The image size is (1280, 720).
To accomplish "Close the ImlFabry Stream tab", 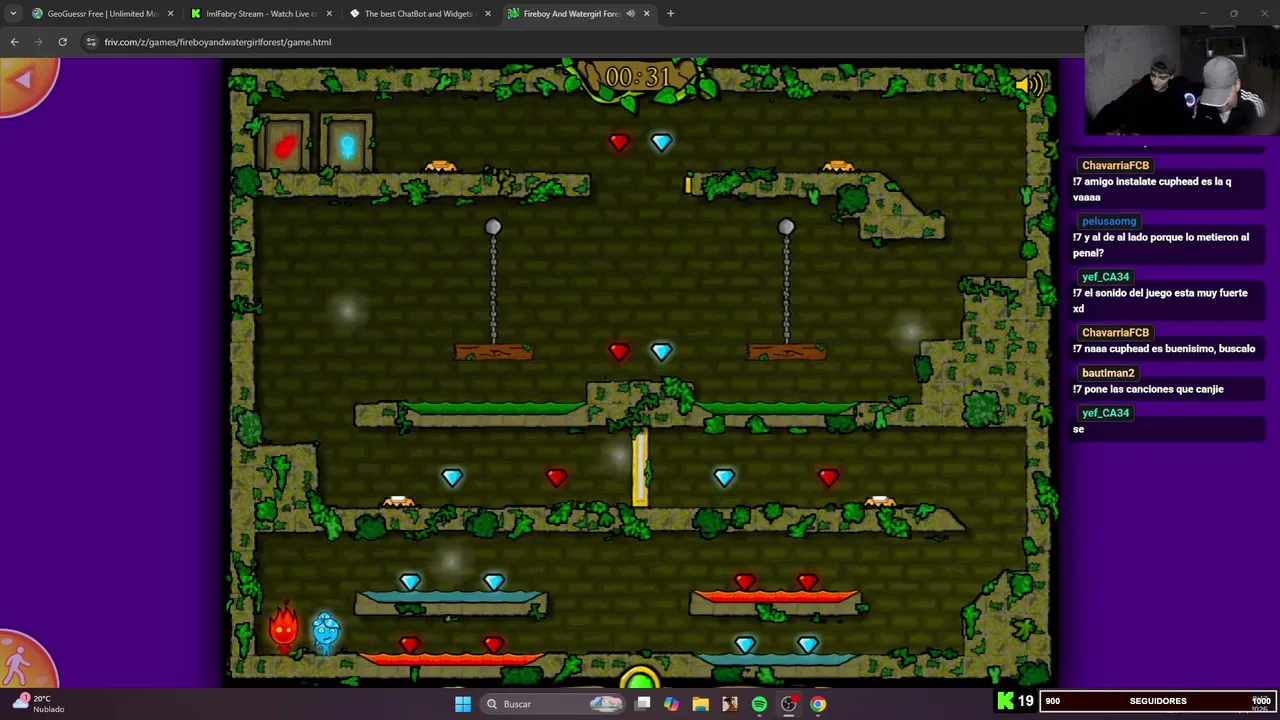I will [x=329, y=14].
